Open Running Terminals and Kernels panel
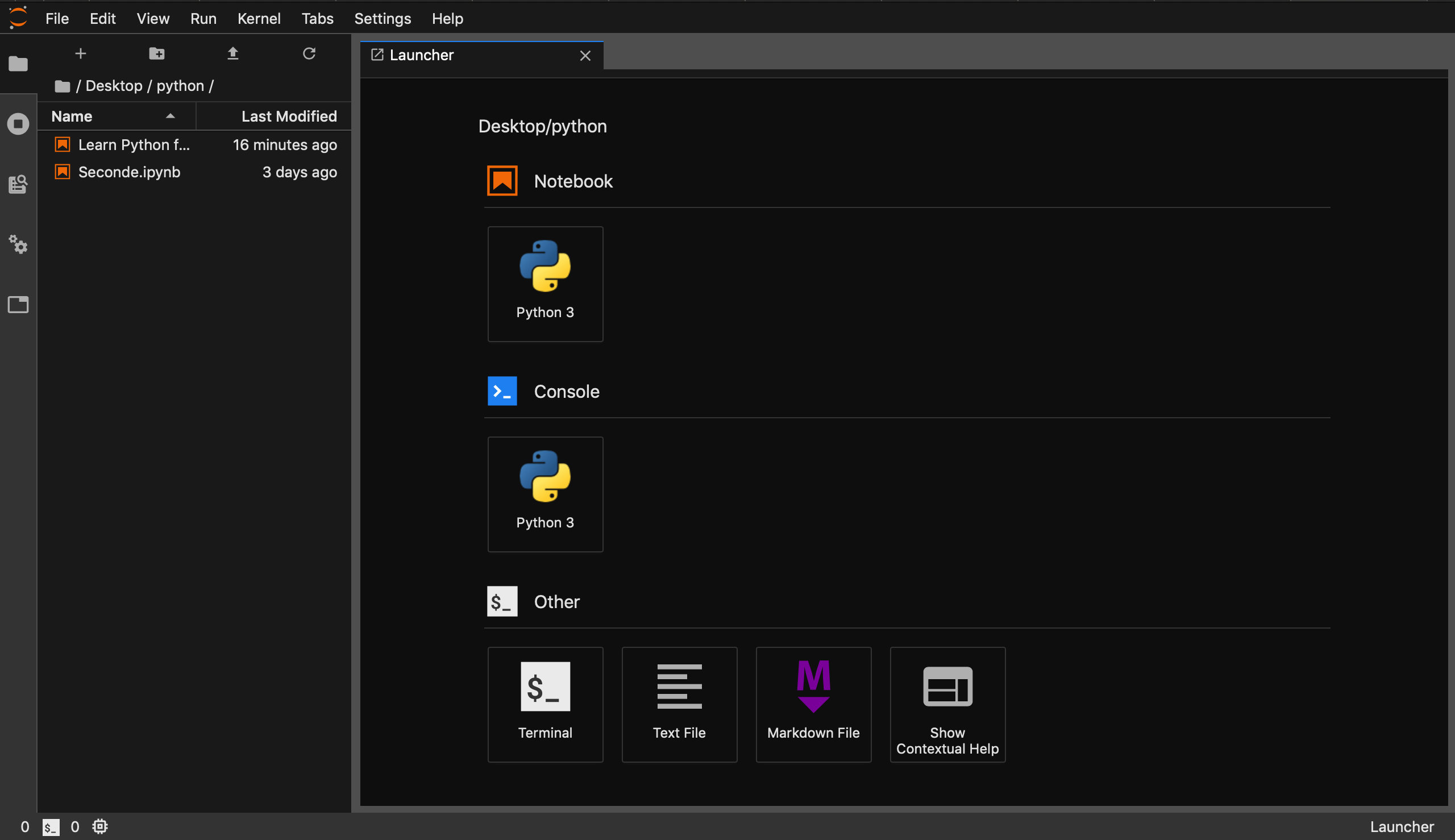This screenshot has height=840, width=1455. [18, 124]
